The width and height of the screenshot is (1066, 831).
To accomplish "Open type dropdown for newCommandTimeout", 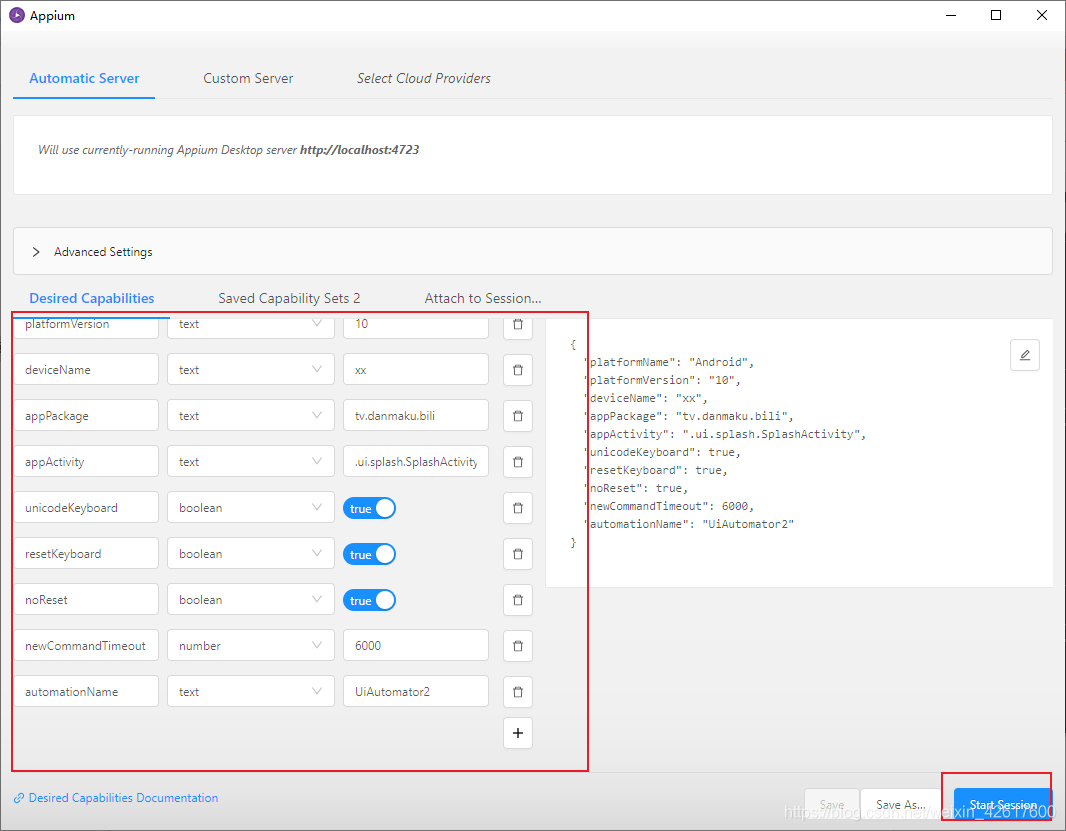I will click(x=250, y=645).
